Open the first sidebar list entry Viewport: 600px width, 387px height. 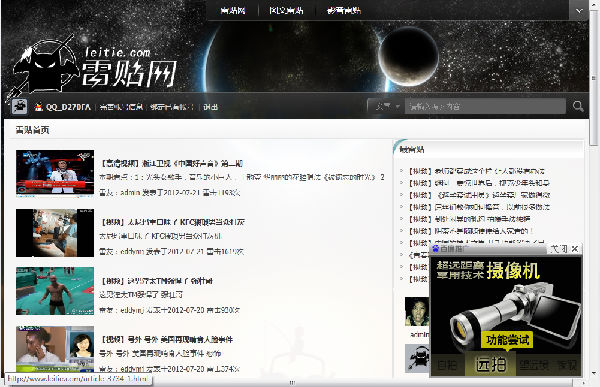[476, 171]
